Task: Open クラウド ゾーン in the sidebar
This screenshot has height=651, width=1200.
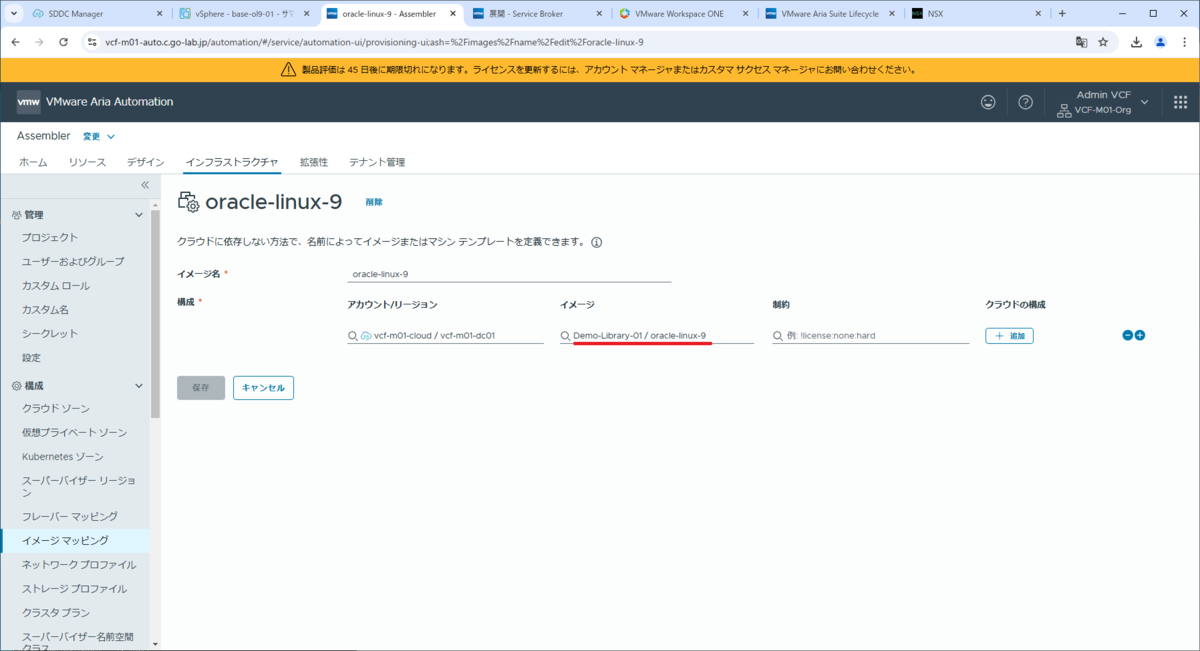Action: (x=56, y=408)
